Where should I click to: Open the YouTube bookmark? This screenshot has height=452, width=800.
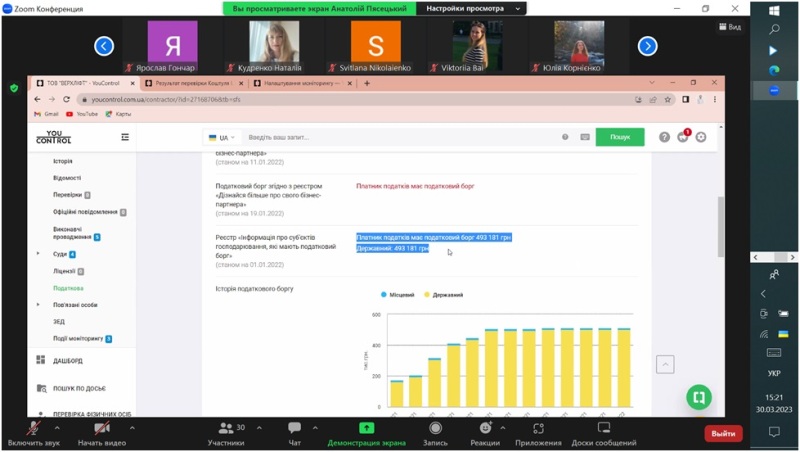[82, 114]
